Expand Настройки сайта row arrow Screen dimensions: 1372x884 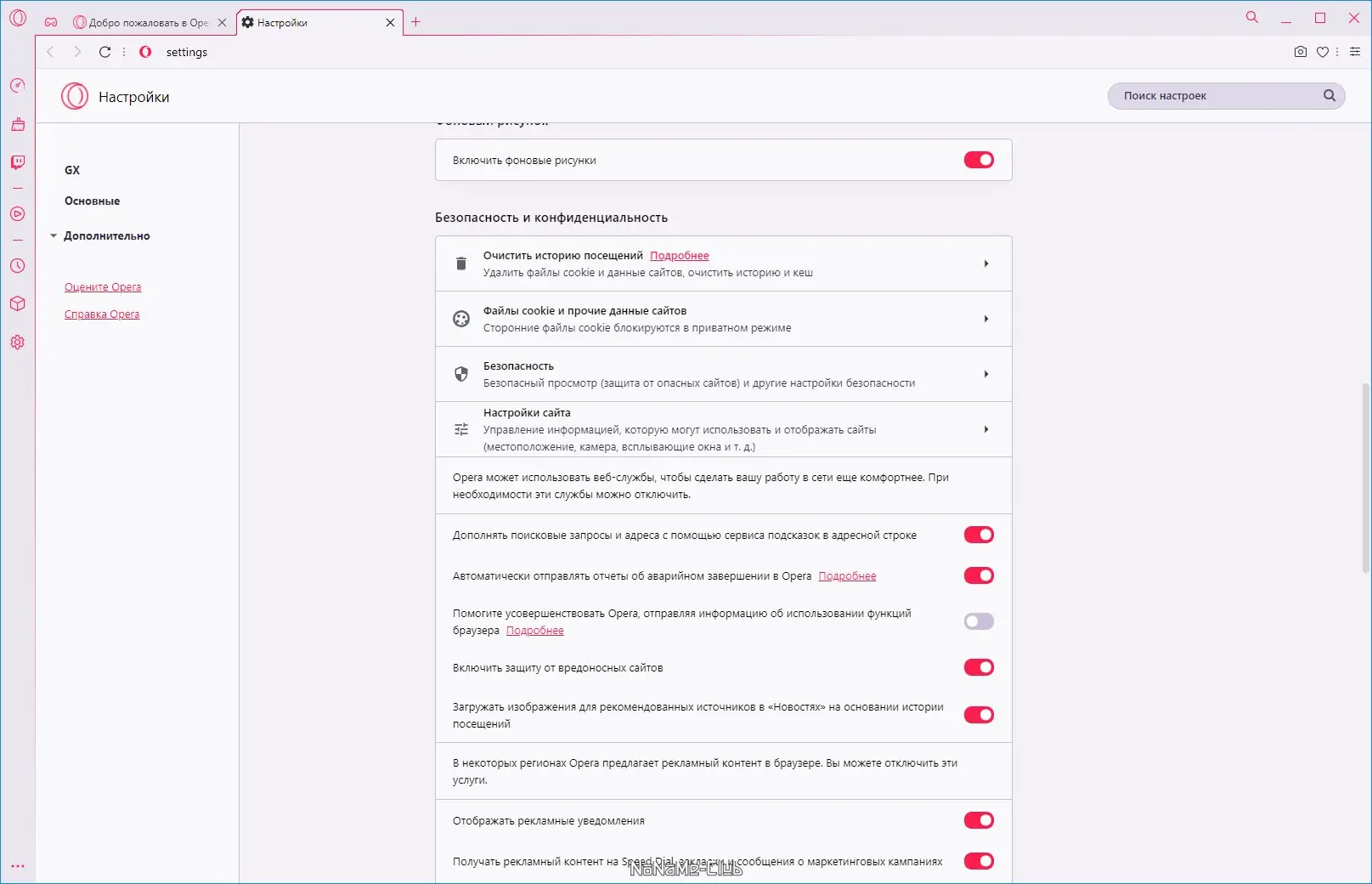pyautogui.click(x=986, y=429)
